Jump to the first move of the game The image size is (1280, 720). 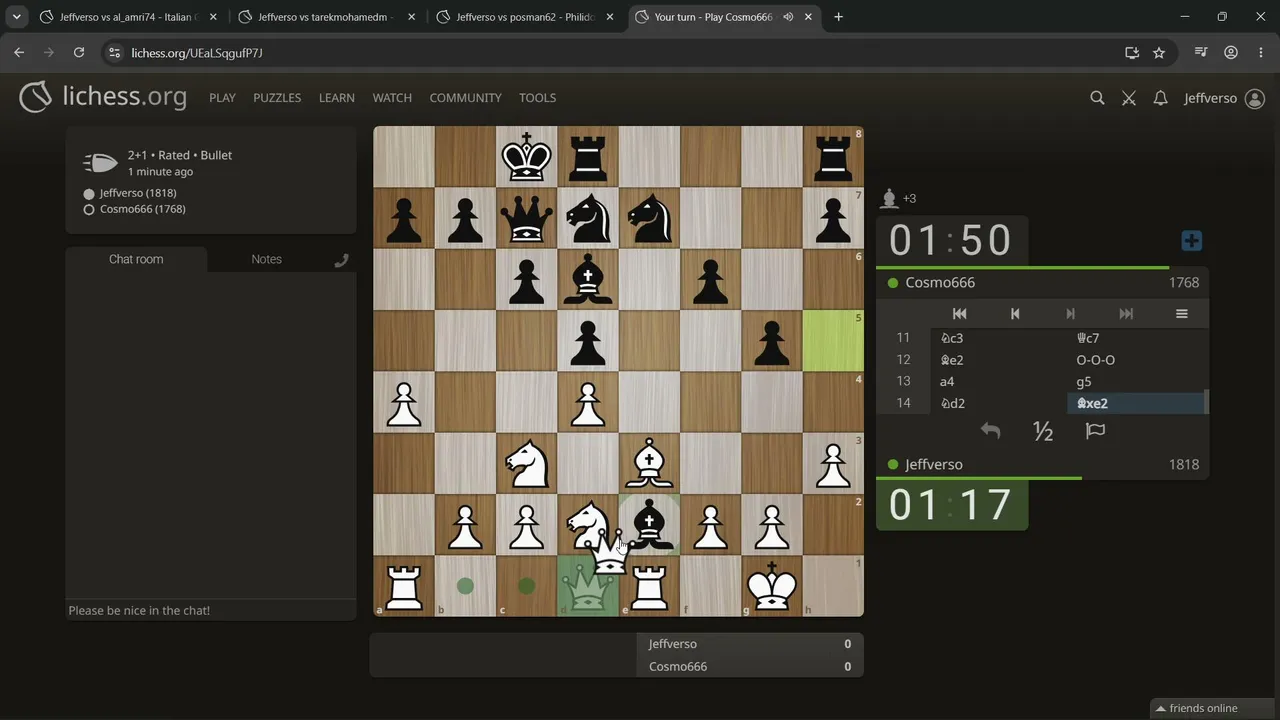pyautogui.click(x=959, y=314)
